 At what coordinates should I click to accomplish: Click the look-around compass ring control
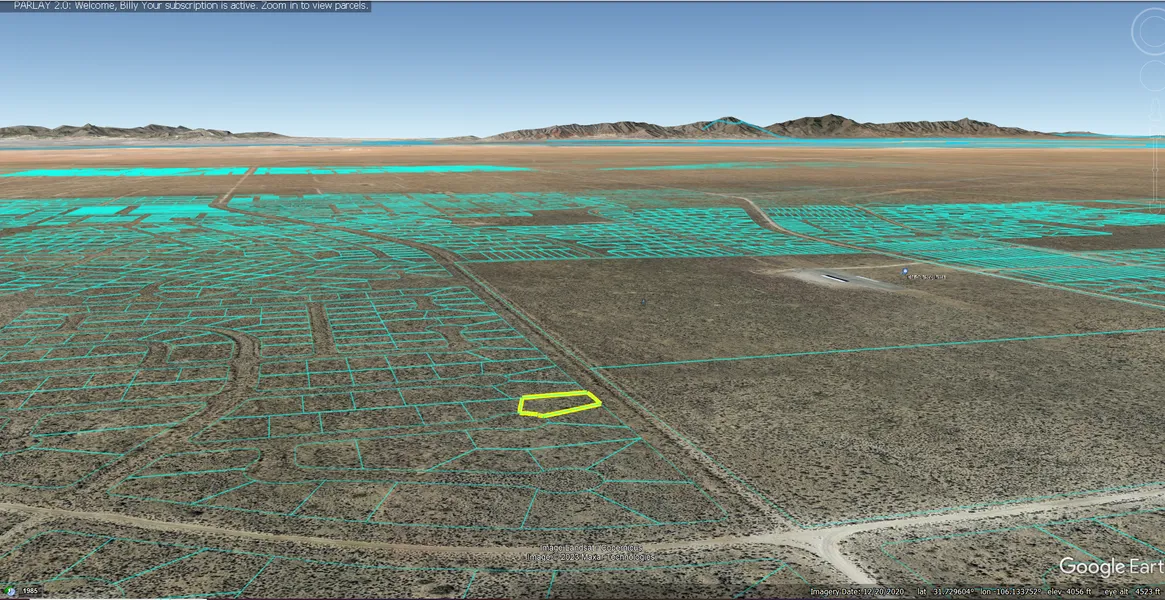tap(1151, 32)
